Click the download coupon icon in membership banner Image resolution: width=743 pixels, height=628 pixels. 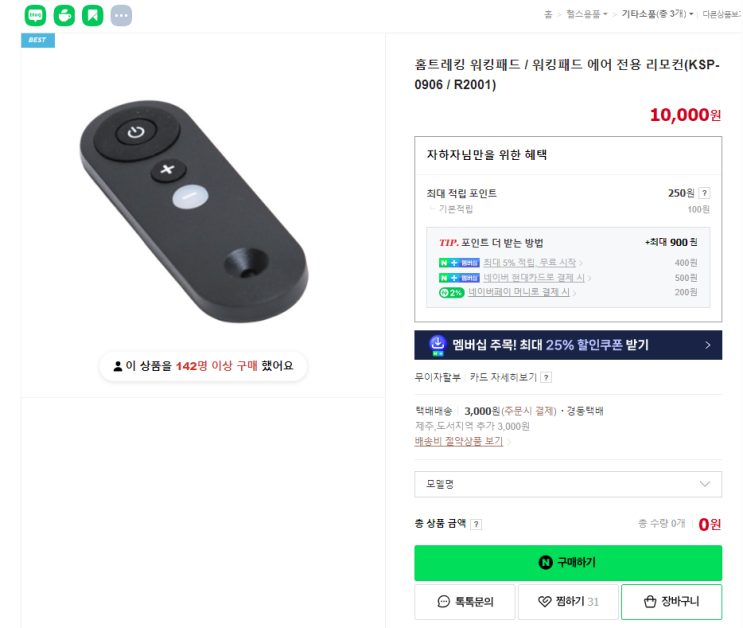tap(437, 345)
